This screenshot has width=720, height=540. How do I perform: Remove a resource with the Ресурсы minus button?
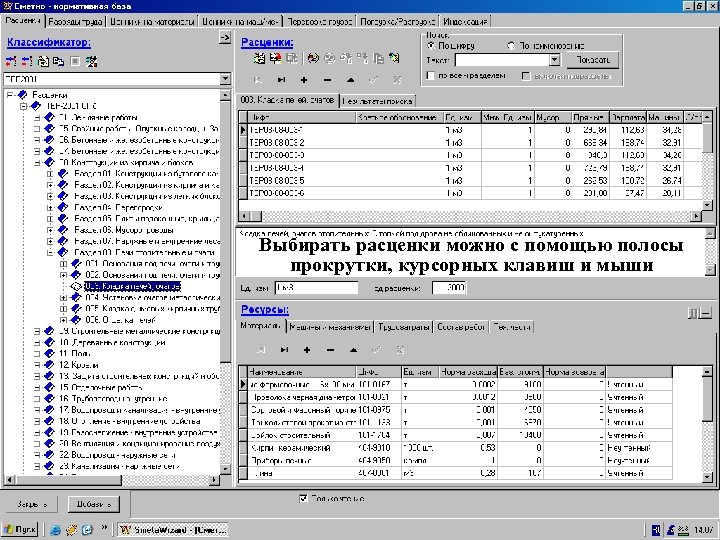click(330, 350)
